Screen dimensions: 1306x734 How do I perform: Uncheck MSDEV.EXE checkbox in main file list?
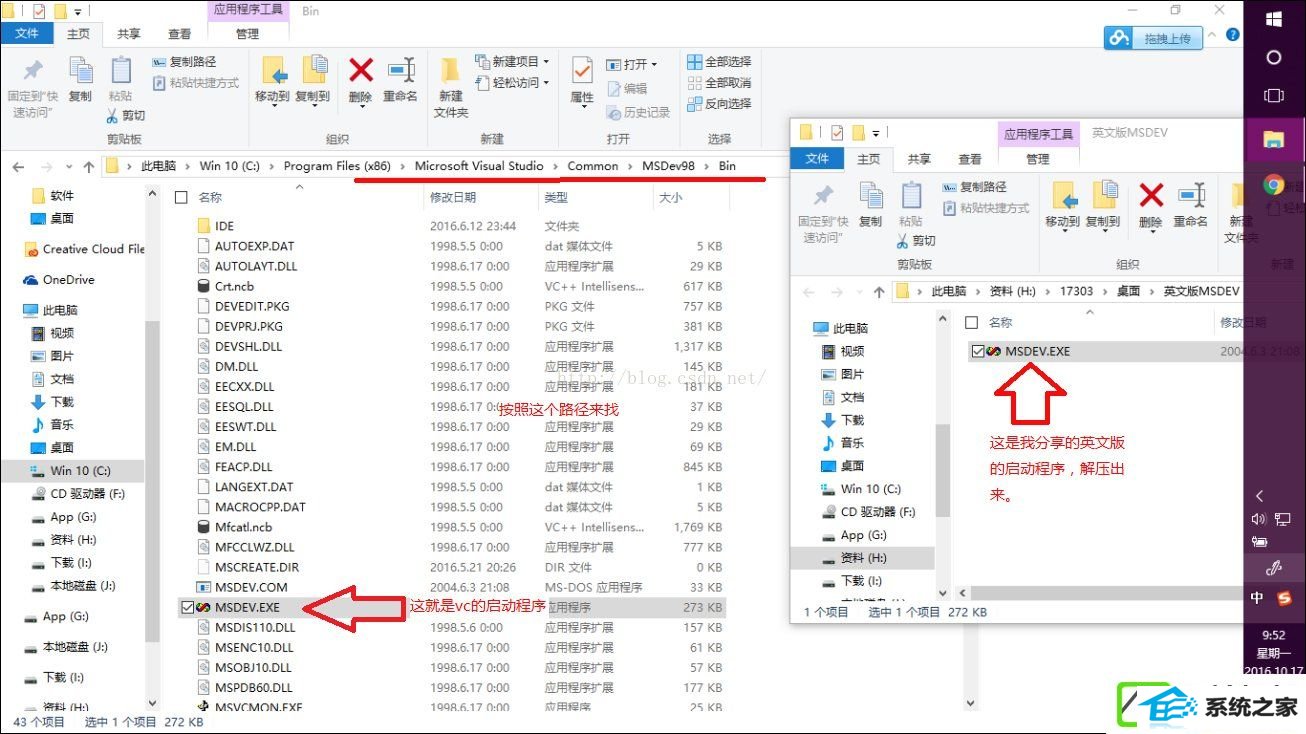[x=187, y=607]
